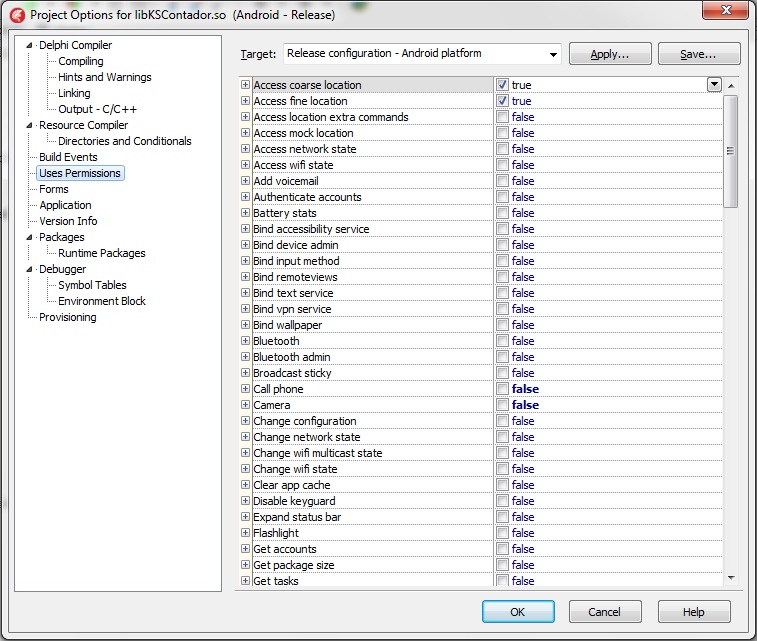This screenshot has width=757, height=641.
Task: Expand the Access coarse location row
Action: pos(246,85)
